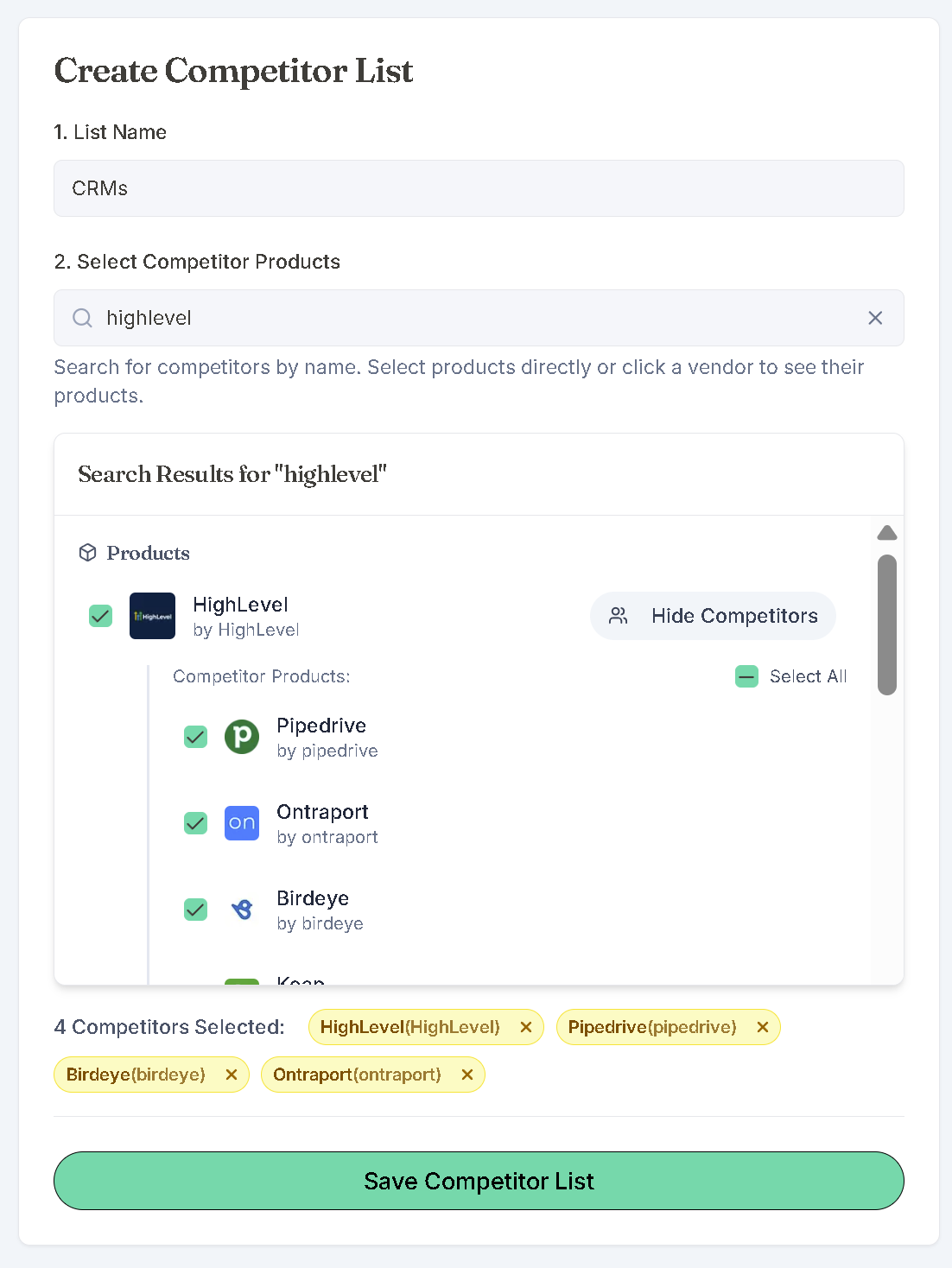Focus the competitor search field
The image size is (952, 1268).
tap(479, 318)
